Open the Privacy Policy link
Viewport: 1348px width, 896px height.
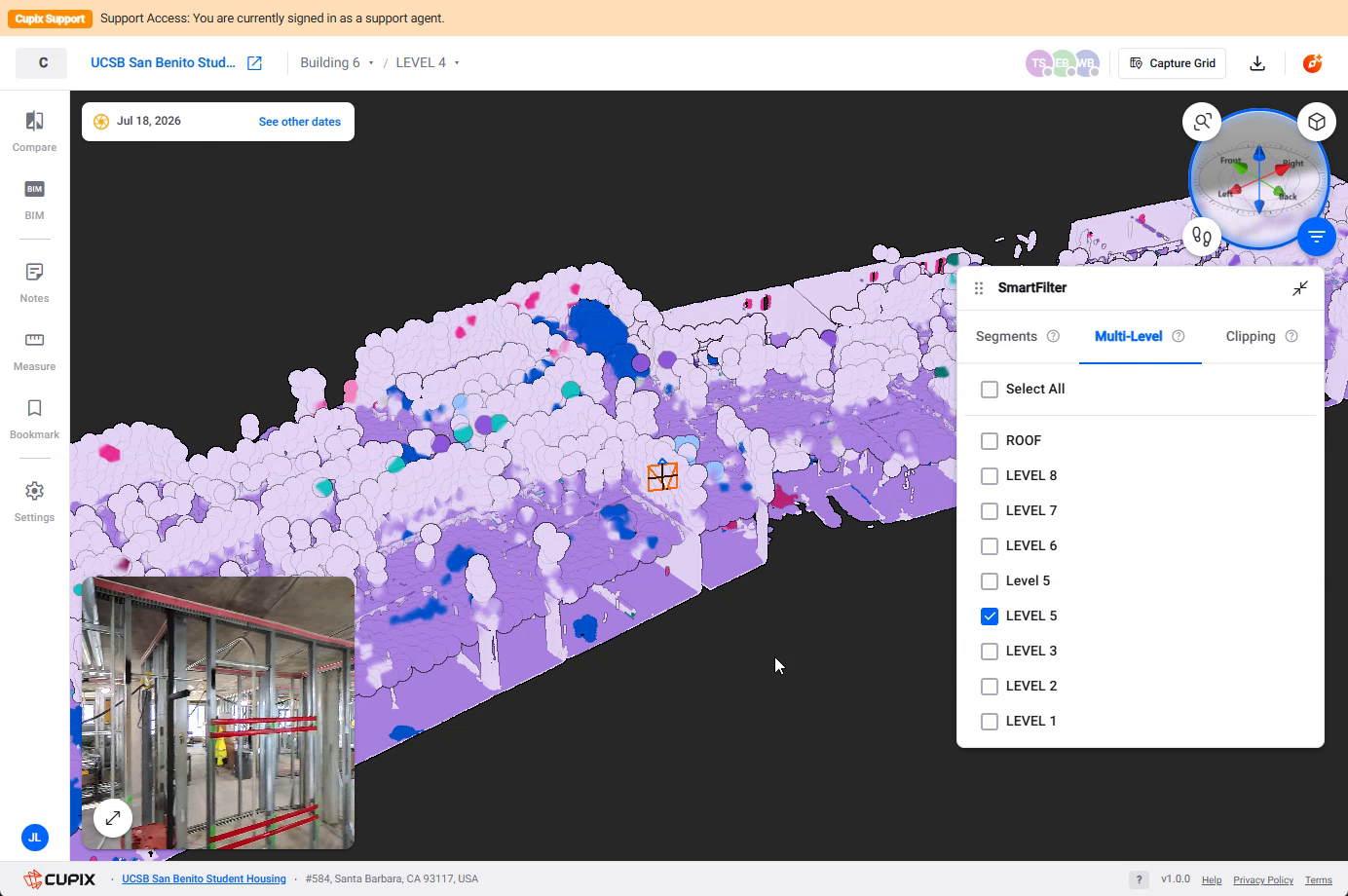tap(1263, 880)
